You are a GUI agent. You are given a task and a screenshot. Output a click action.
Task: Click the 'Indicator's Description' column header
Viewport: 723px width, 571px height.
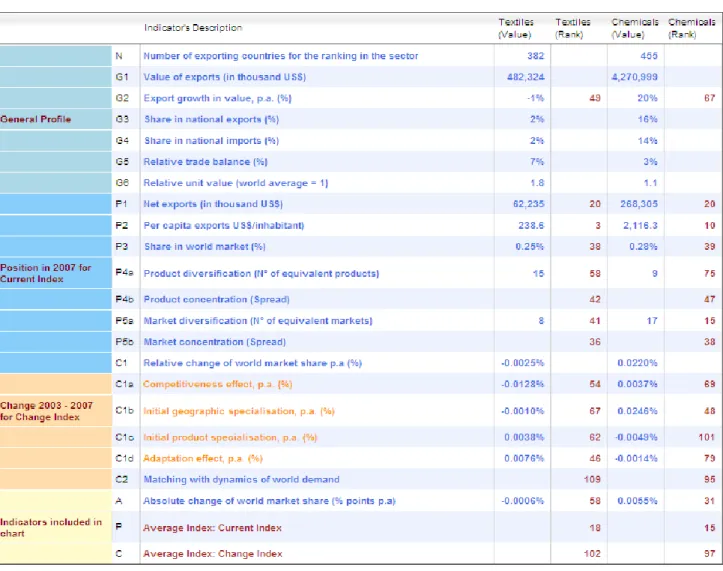(x=193, y=28)
